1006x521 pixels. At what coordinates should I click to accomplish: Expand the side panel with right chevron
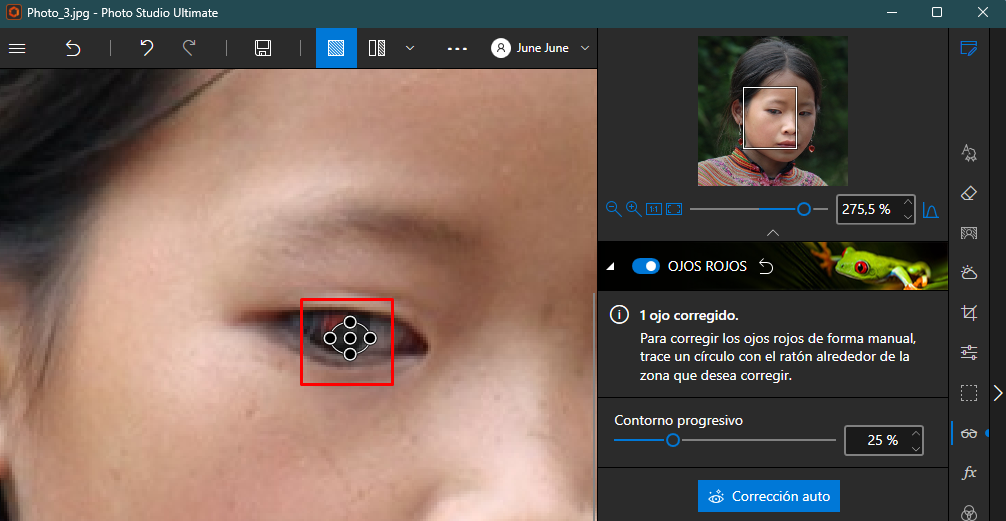(998, 393)
